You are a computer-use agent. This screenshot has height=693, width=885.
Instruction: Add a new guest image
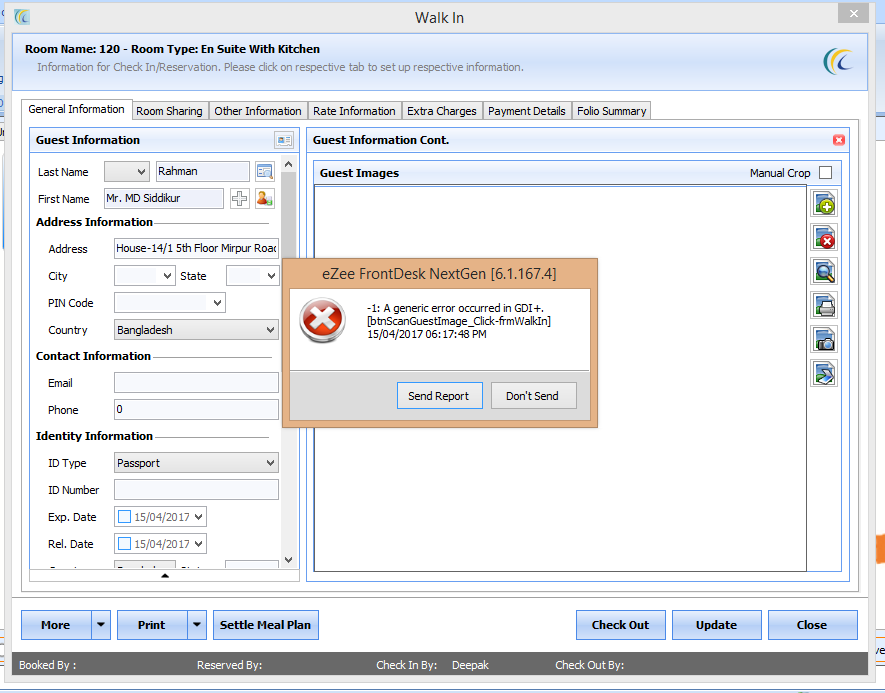pos(824,204)
